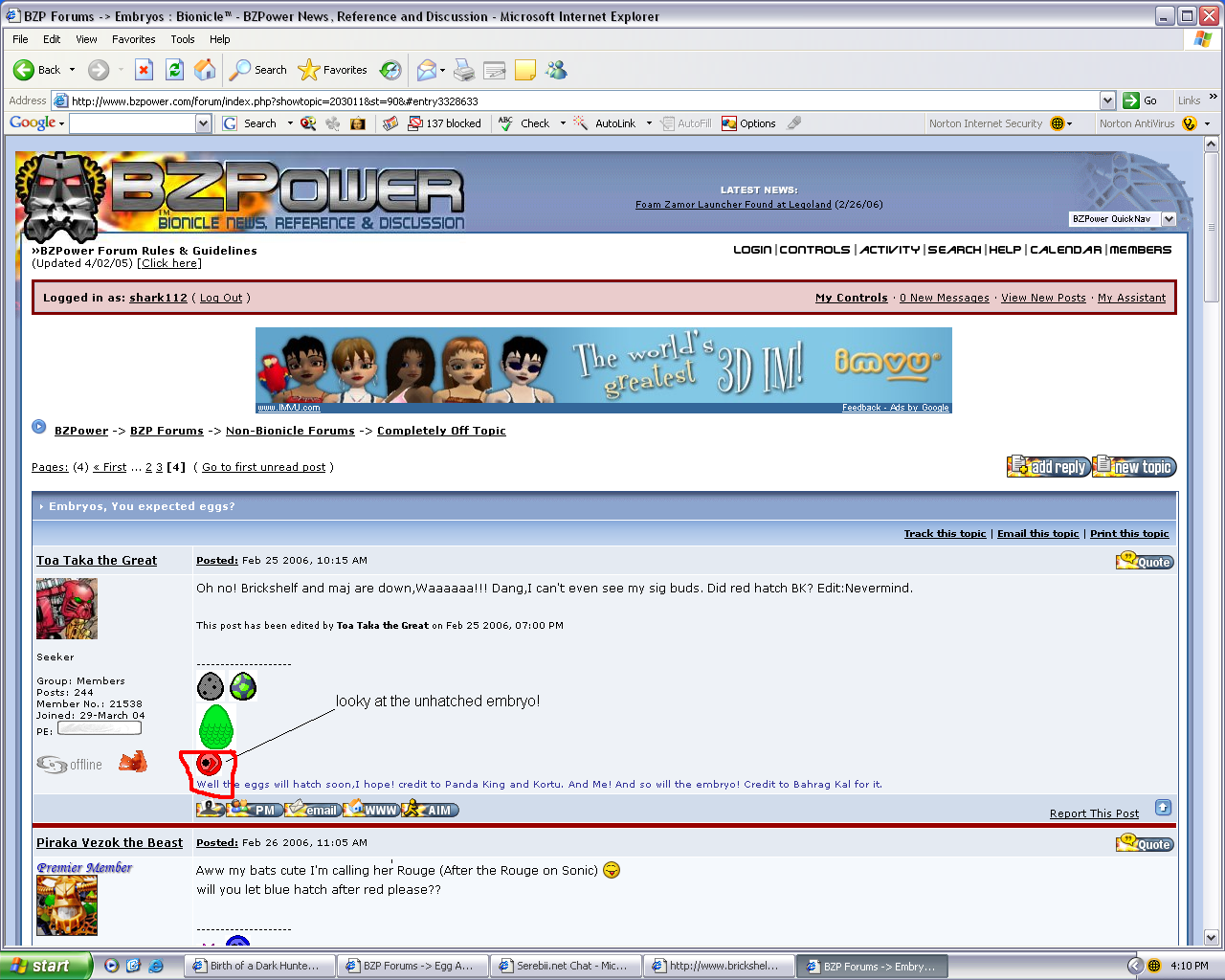Expand the Mail icon dropdown arrow
Viewport: 1225px width, 980px height.
tap(442, 70)
